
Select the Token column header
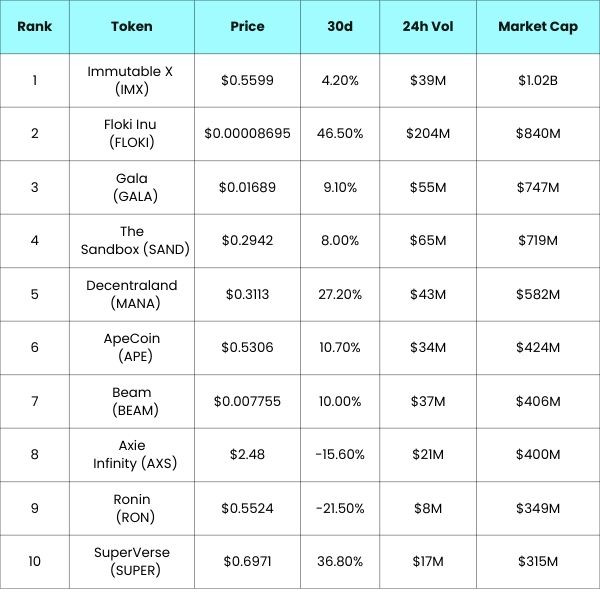point(132,26)
